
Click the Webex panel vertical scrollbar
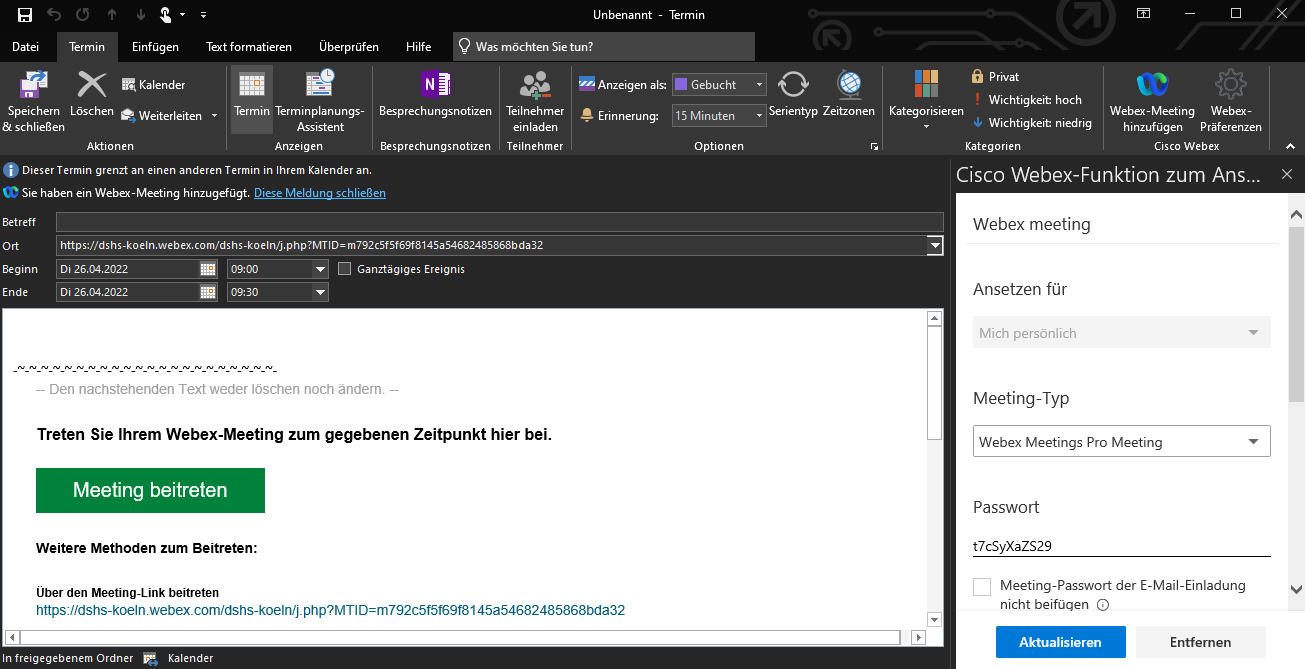[1296, 315]
